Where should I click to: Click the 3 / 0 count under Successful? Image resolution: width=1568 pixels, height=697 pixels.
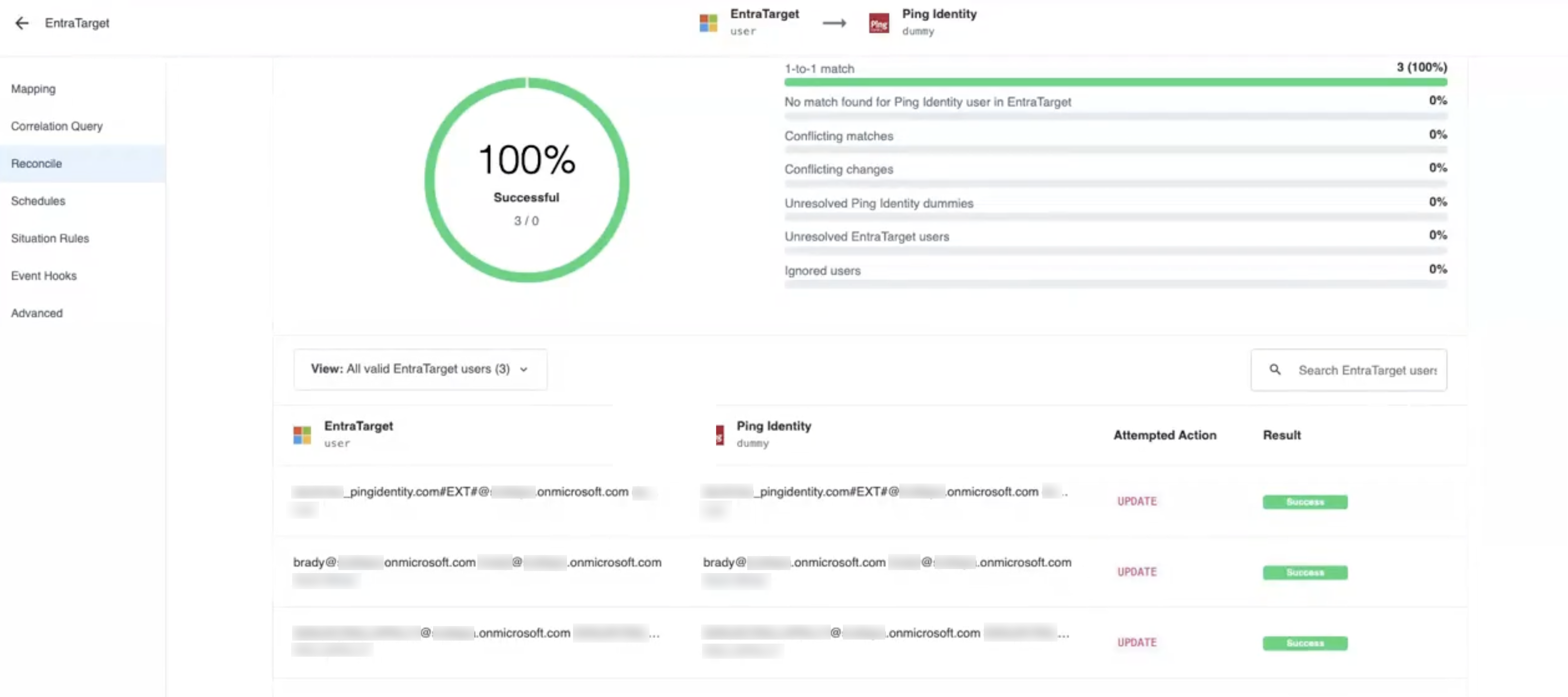click(x=527, y=221)
